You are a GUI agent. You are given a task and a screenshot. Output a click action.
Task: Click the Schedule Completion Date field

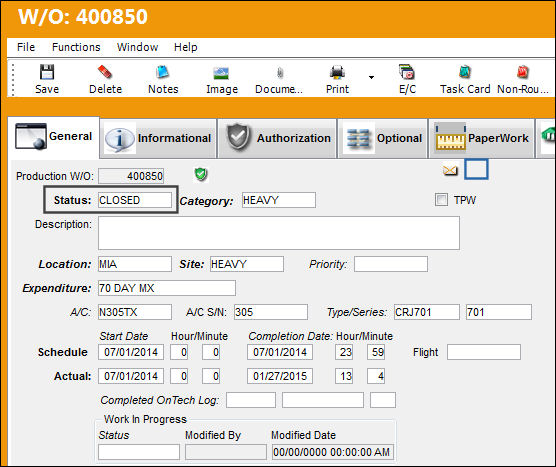click(280, 352)
